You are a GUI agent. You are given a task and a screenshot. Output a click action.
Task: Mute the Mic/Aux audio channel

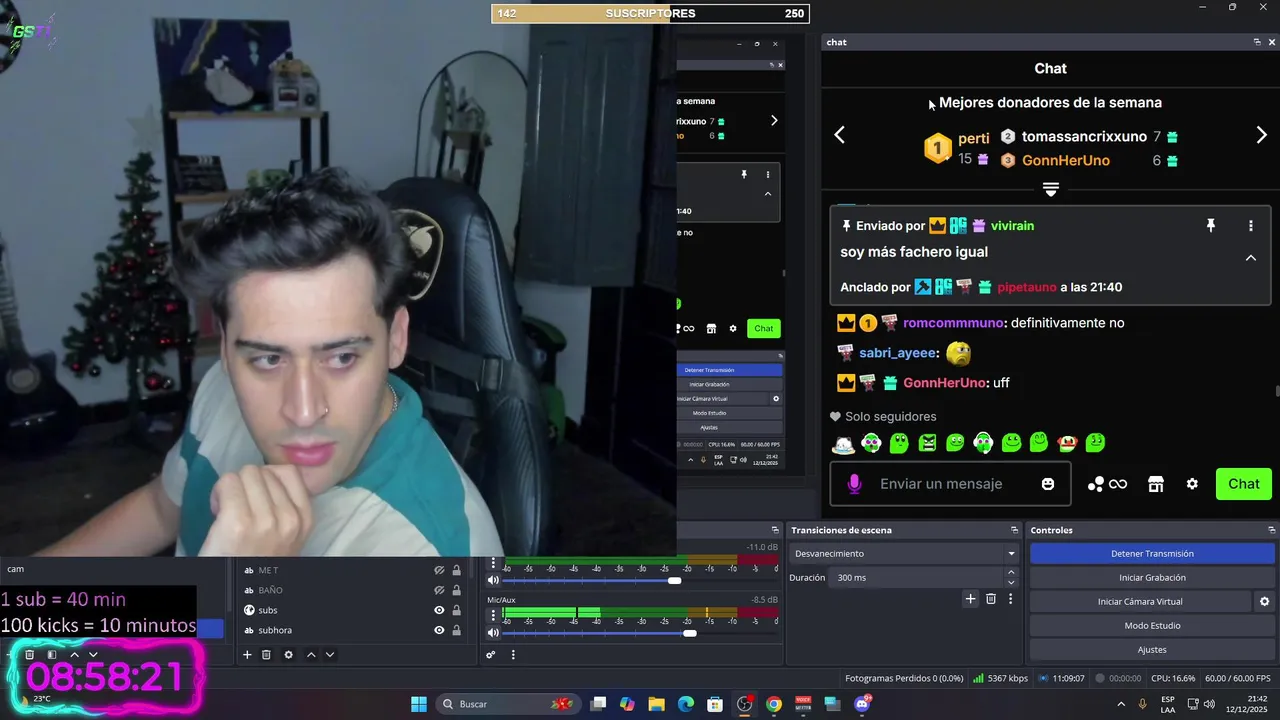[x=493, y=632]
